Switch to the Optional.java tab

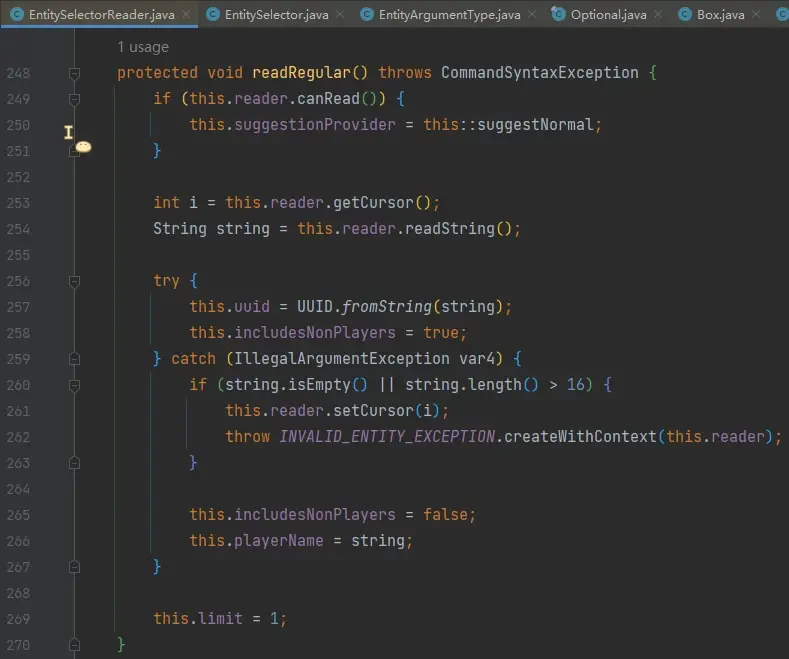(x=608, y=15)
